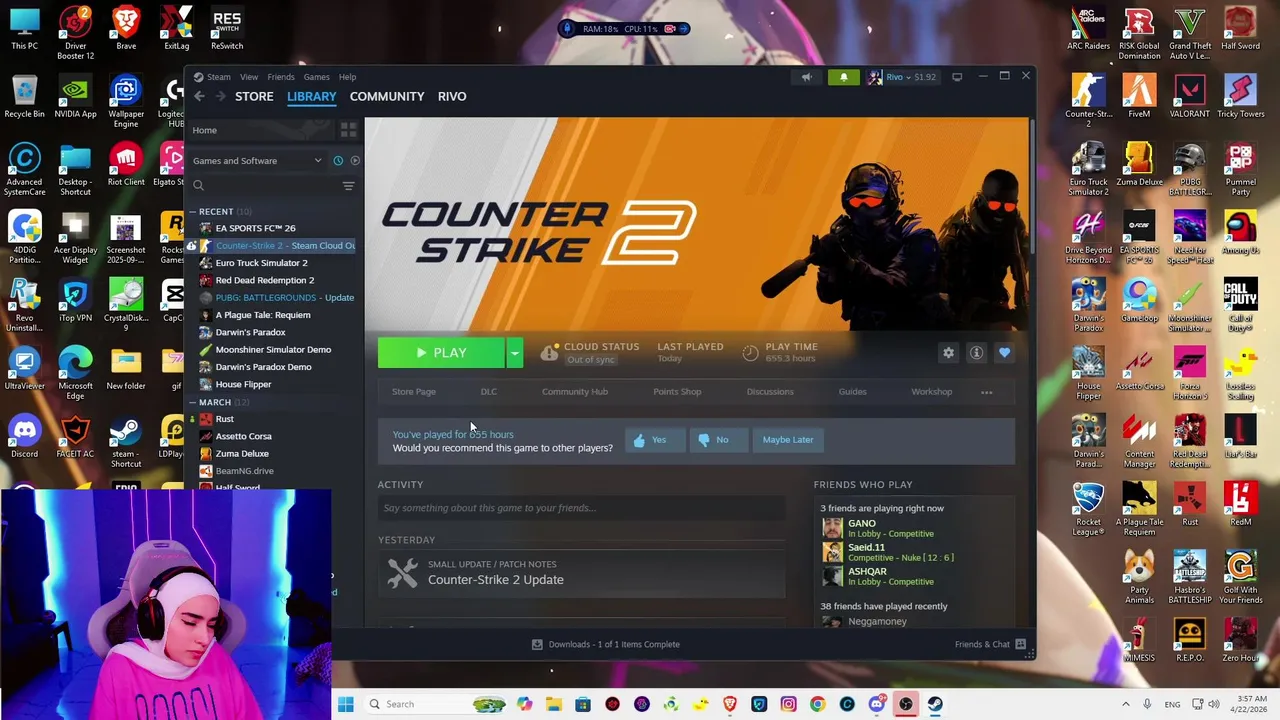The width and height of the screenshot is (1280, 720).
Task: Select A Plague Tale: Requiem in library
Action: 262,315
